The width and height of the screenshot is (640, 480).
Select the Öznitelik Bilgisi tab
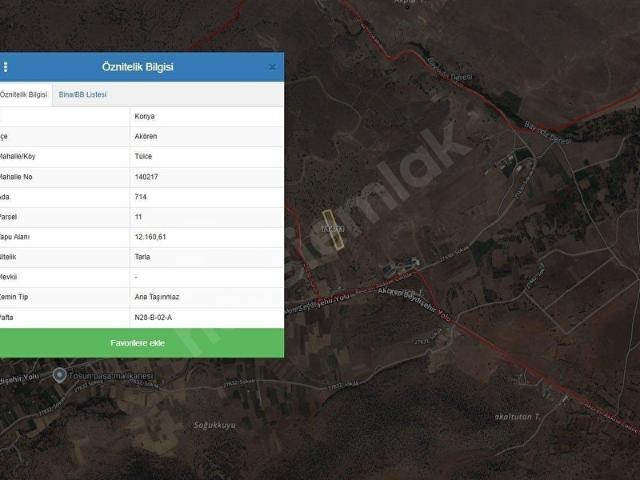[24, 94]
